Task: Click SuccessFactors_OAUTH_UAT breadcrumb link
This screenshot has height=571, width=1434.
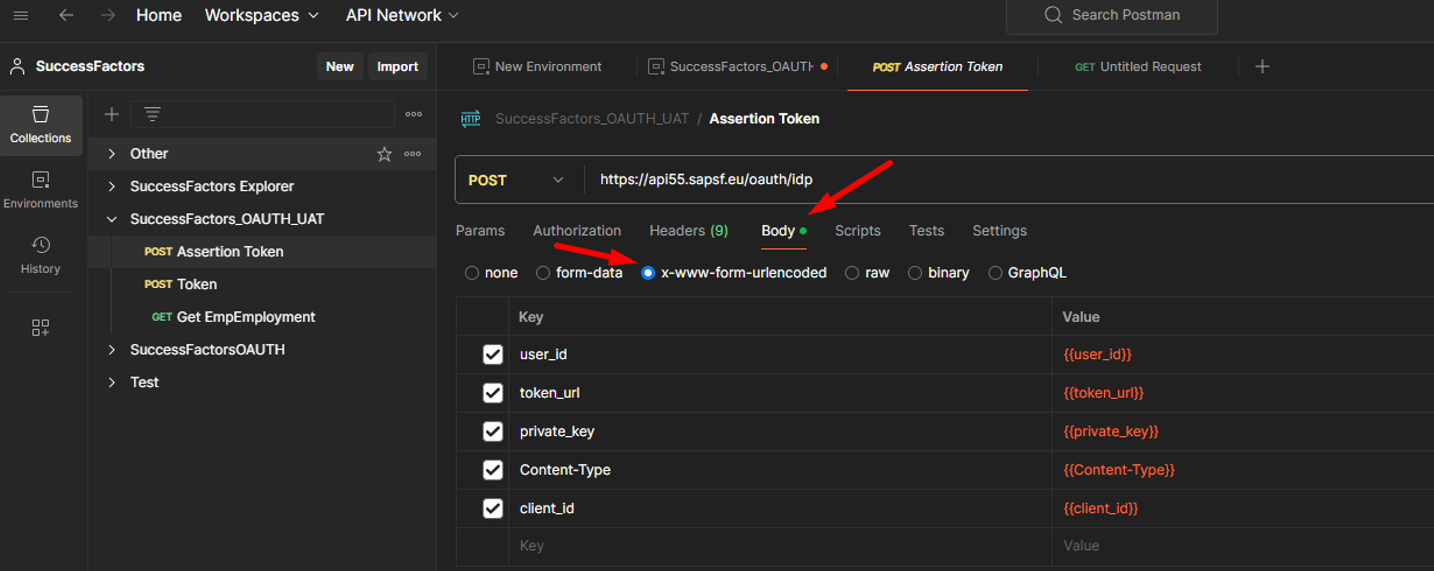Action: click(592, 118)
